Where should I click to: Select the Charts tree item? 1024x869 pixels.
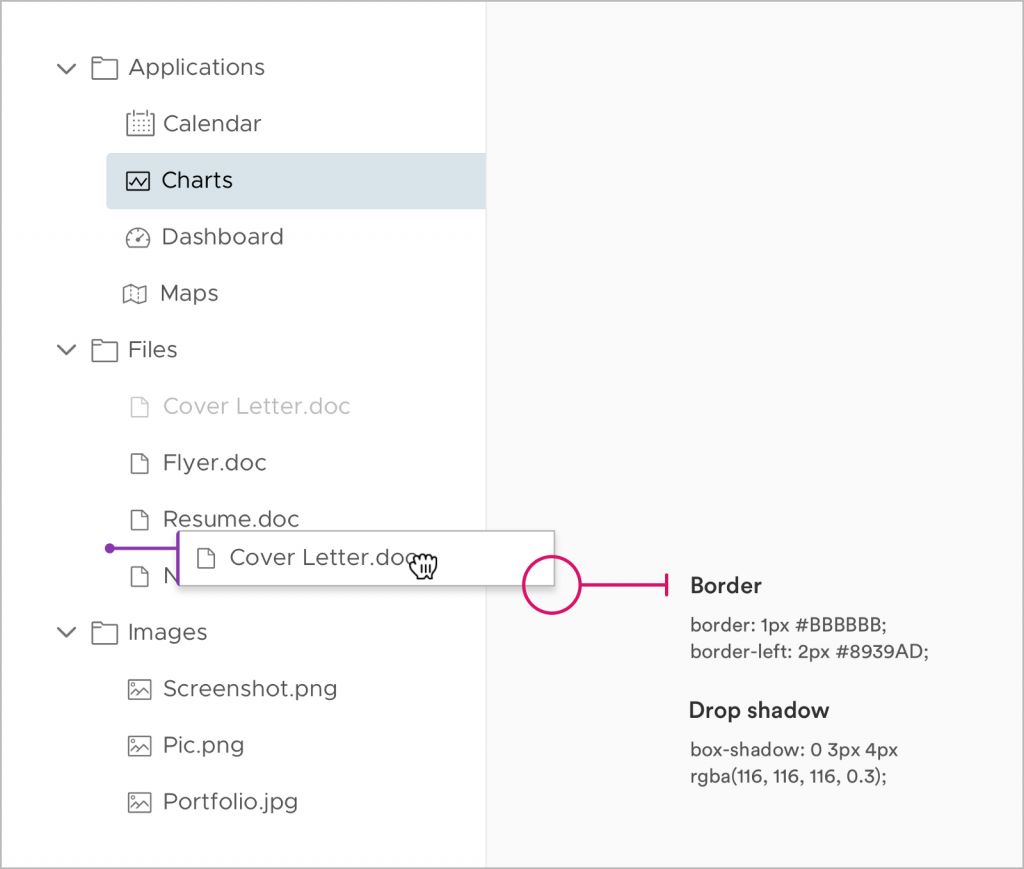pyautogui.click(x=296, y=181)
